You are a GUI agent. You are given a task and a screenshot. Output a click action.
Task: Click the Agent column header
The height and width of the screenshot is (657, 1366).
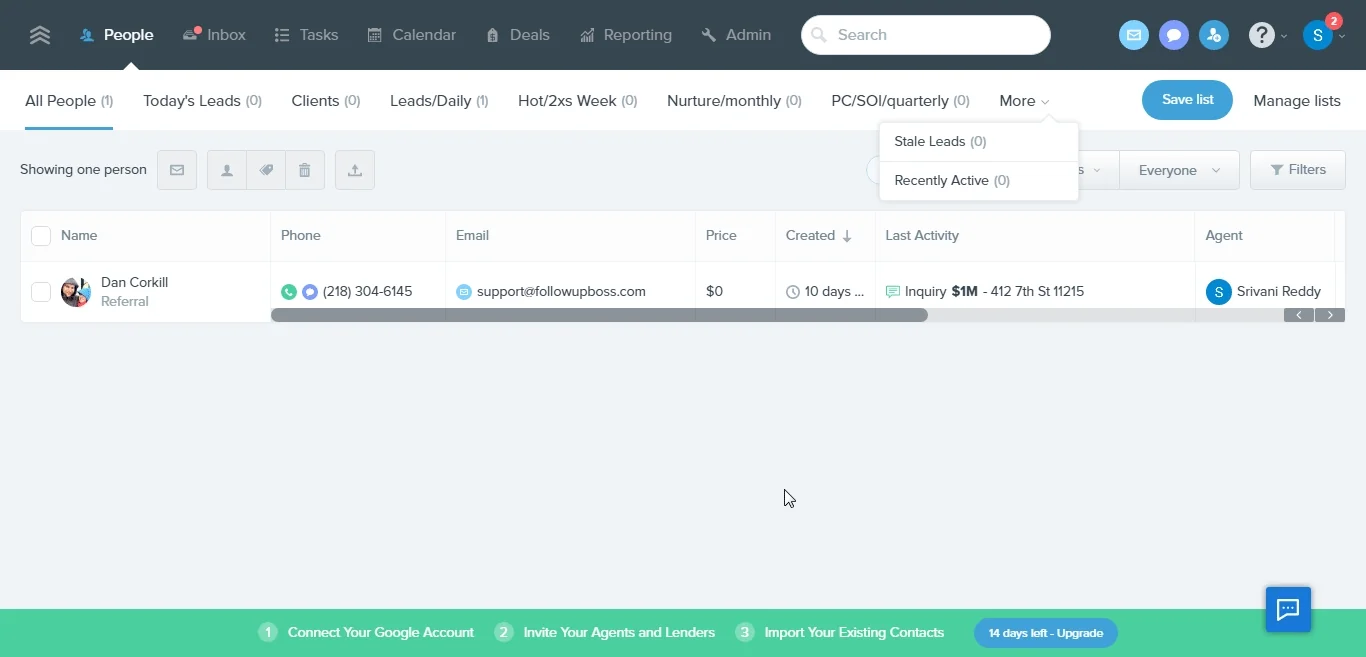pyautogui.click(x=1224, y=236)
